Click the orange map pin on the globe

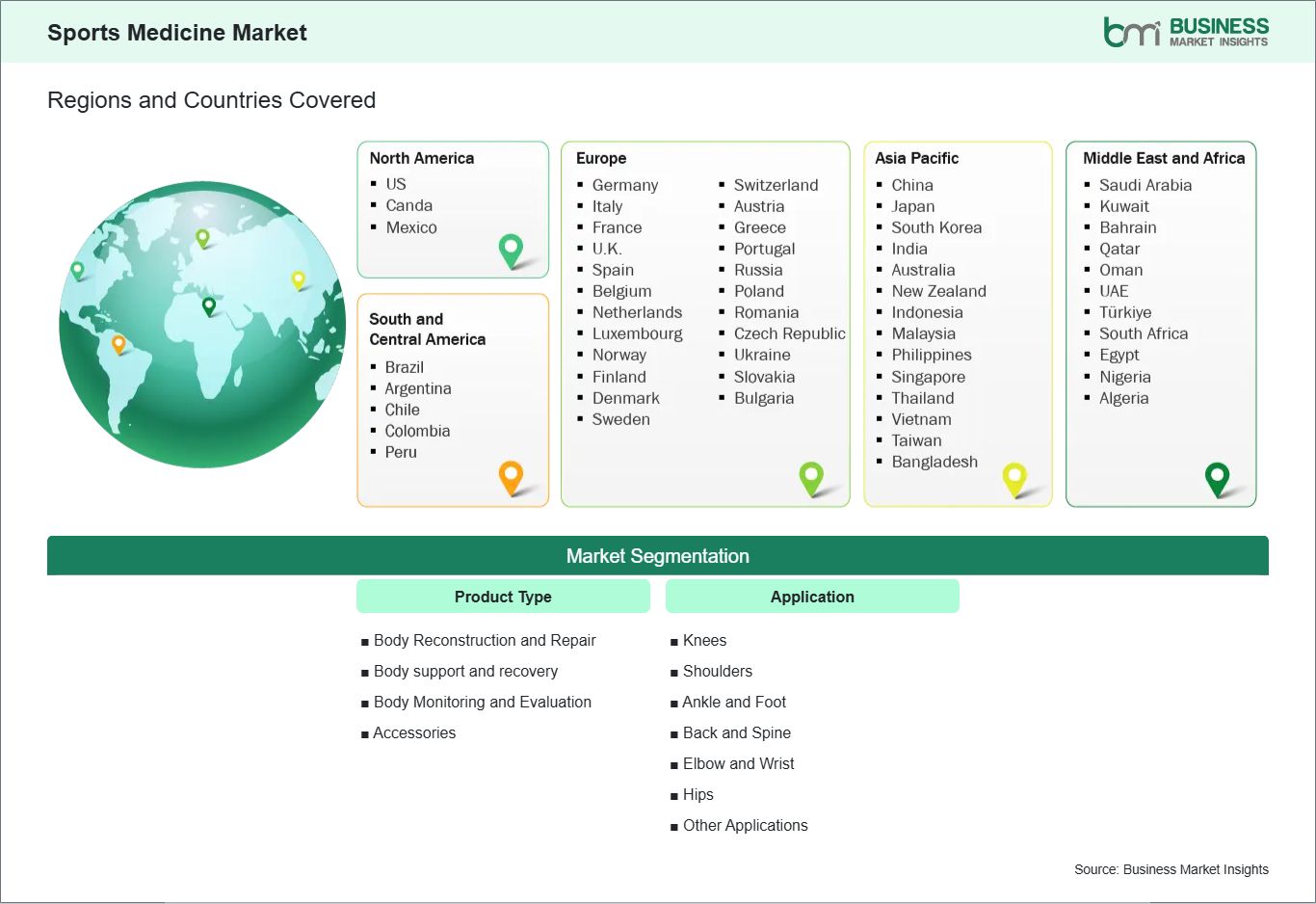tap(118, 344)
